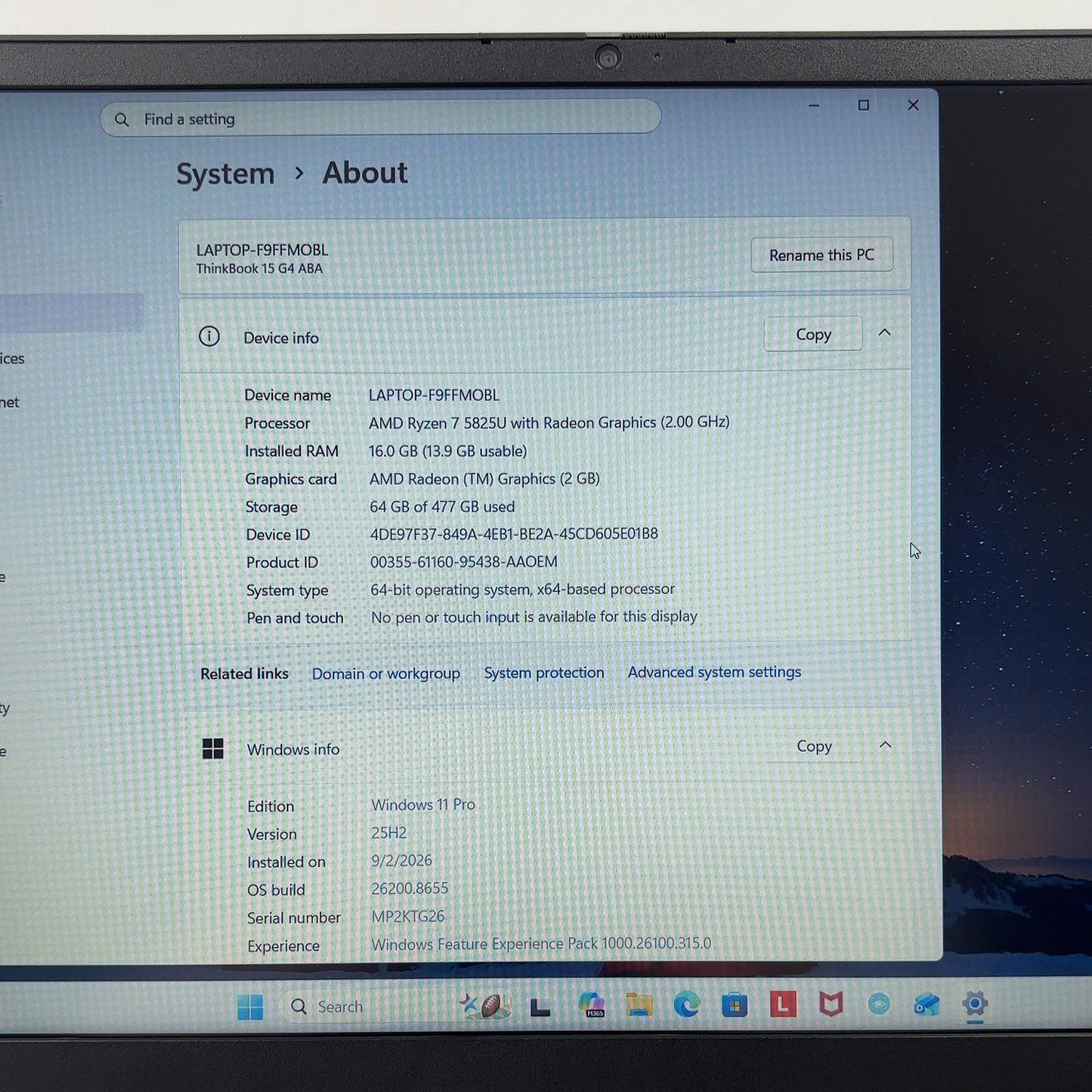Click the device name value LAPTOP-F9FFMOBL in Device info
The height and width of the screenshot is (1092, 1092).
[434, 395]
